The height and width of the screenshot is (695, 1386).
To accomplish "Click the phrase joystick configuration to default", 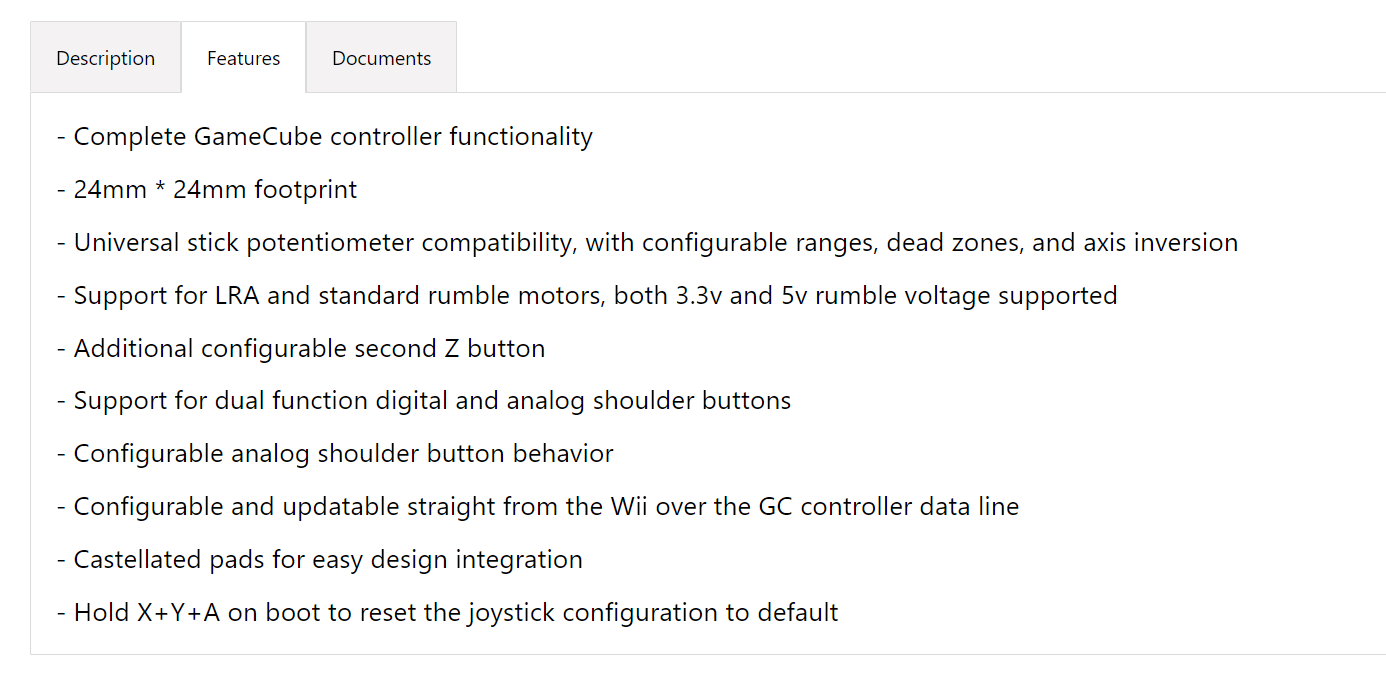I will point(652,613).
